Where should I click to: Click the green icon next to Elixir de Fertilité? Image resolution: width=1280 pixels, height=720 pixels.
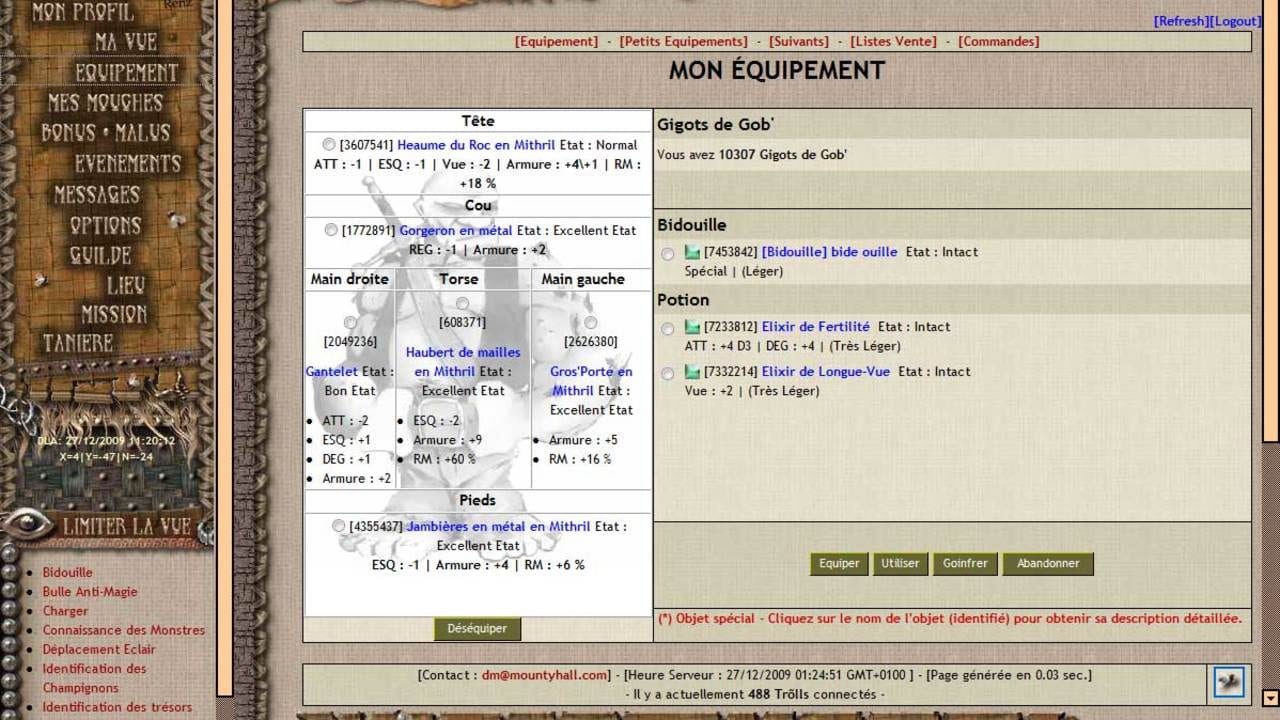coord(692,327)
